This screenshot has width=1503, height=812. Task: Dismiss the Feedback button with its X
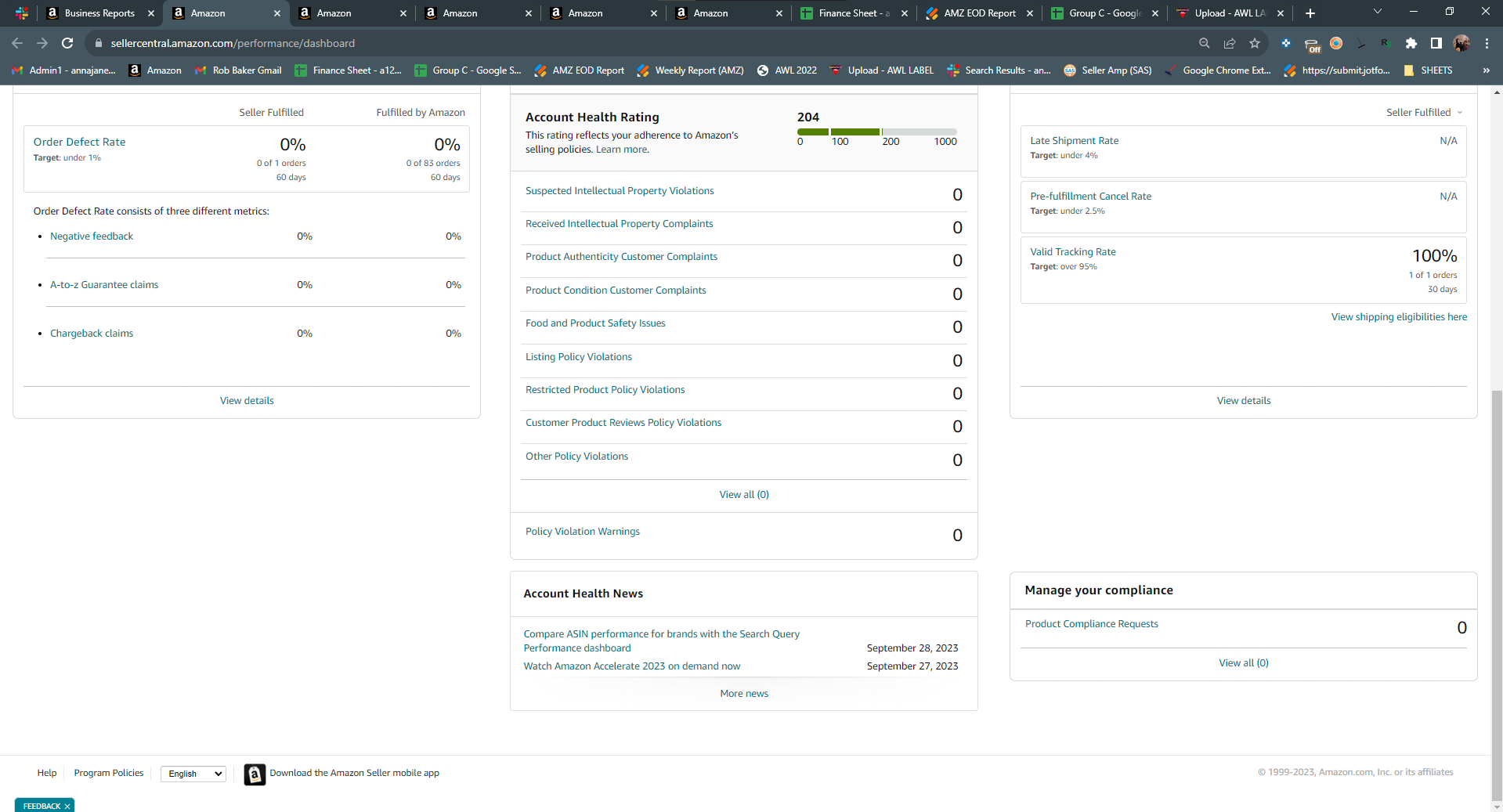[x=67, y=806]
